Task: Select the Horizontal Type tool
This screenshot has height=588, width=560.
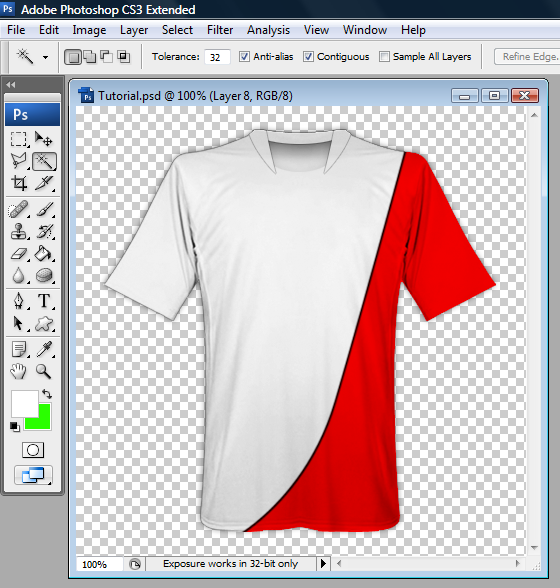Action: click(44, 301)
